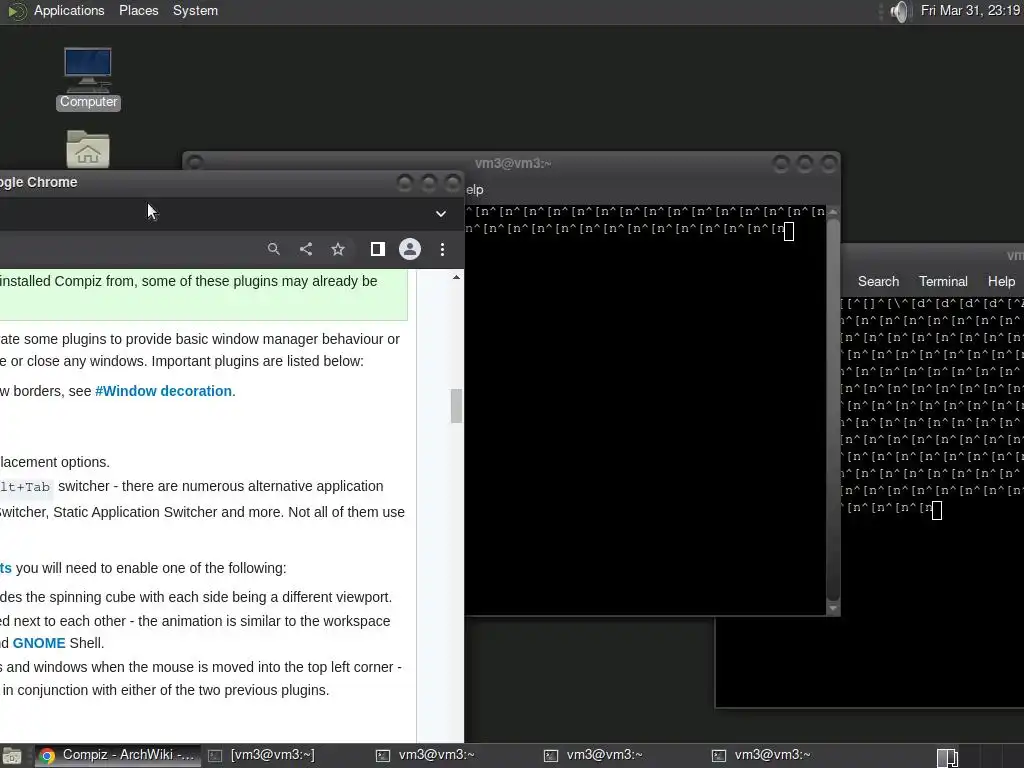Click the middle terminal scrollbar down arrow
The width and height of the screenshot is (1024, 768).
(x=833, y=608)
